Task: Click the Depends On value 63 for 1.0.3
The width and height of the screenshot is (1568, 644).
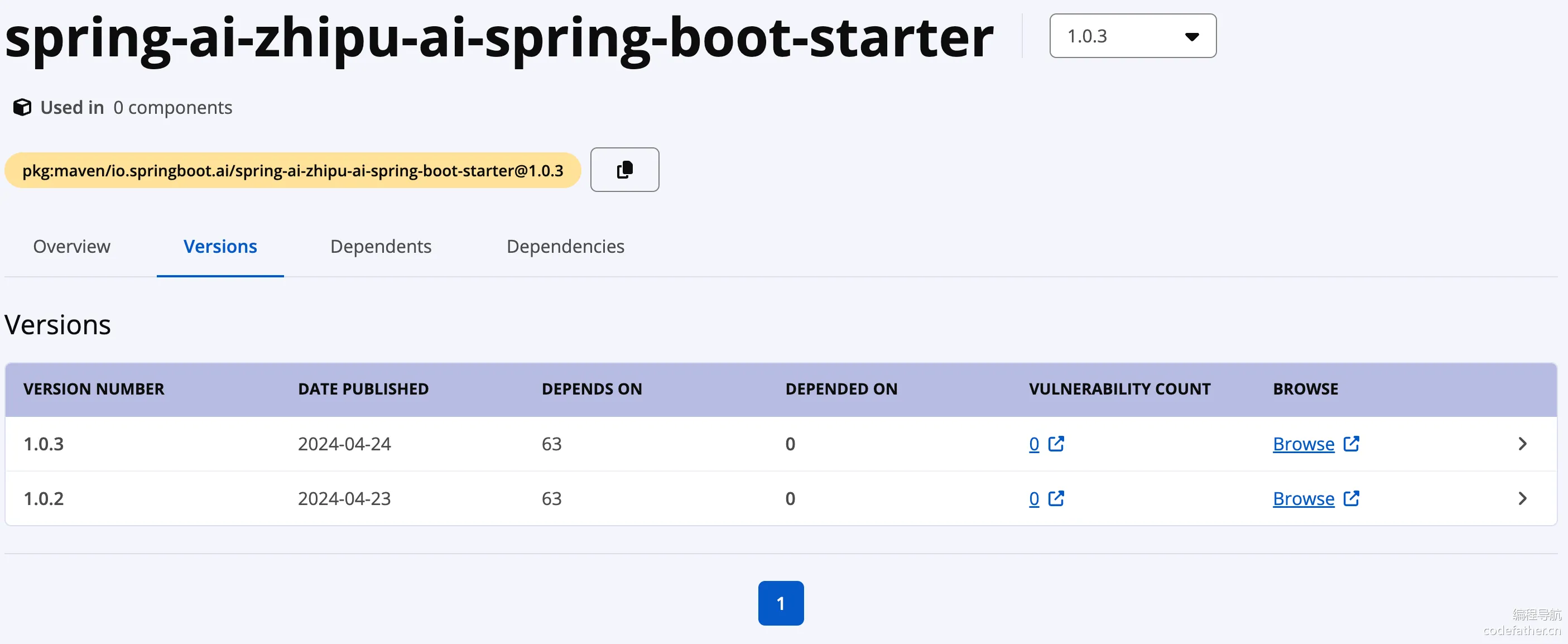Action: click(551, 444)
